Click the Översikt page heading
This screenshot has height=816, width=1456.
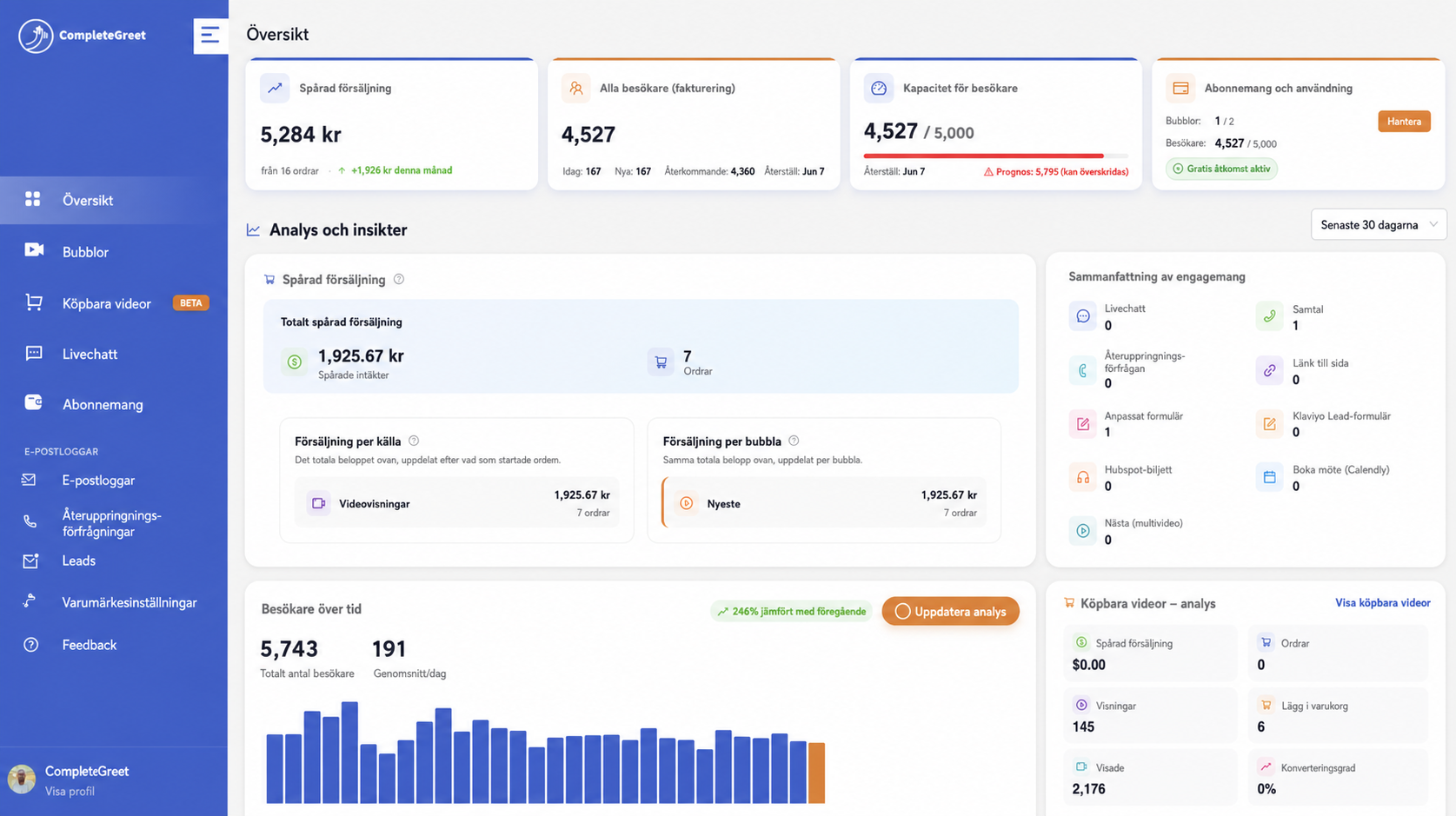point(277,35)
